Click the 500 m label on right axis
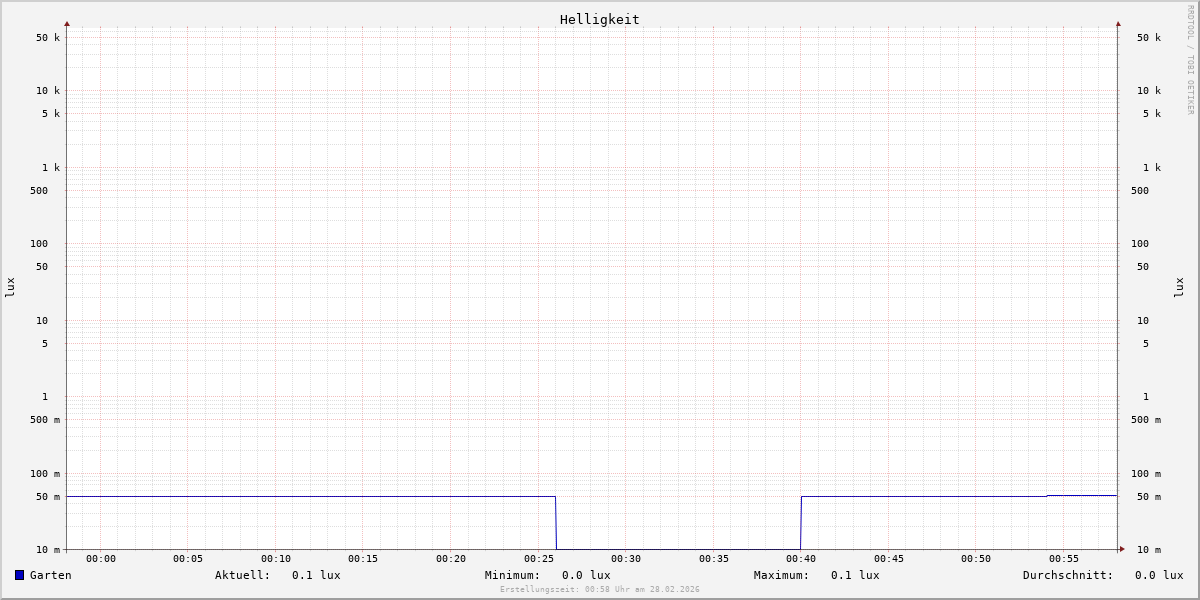Viewport: 1200px width, 600px height. pyautogui.click(x=1146, y=420)
